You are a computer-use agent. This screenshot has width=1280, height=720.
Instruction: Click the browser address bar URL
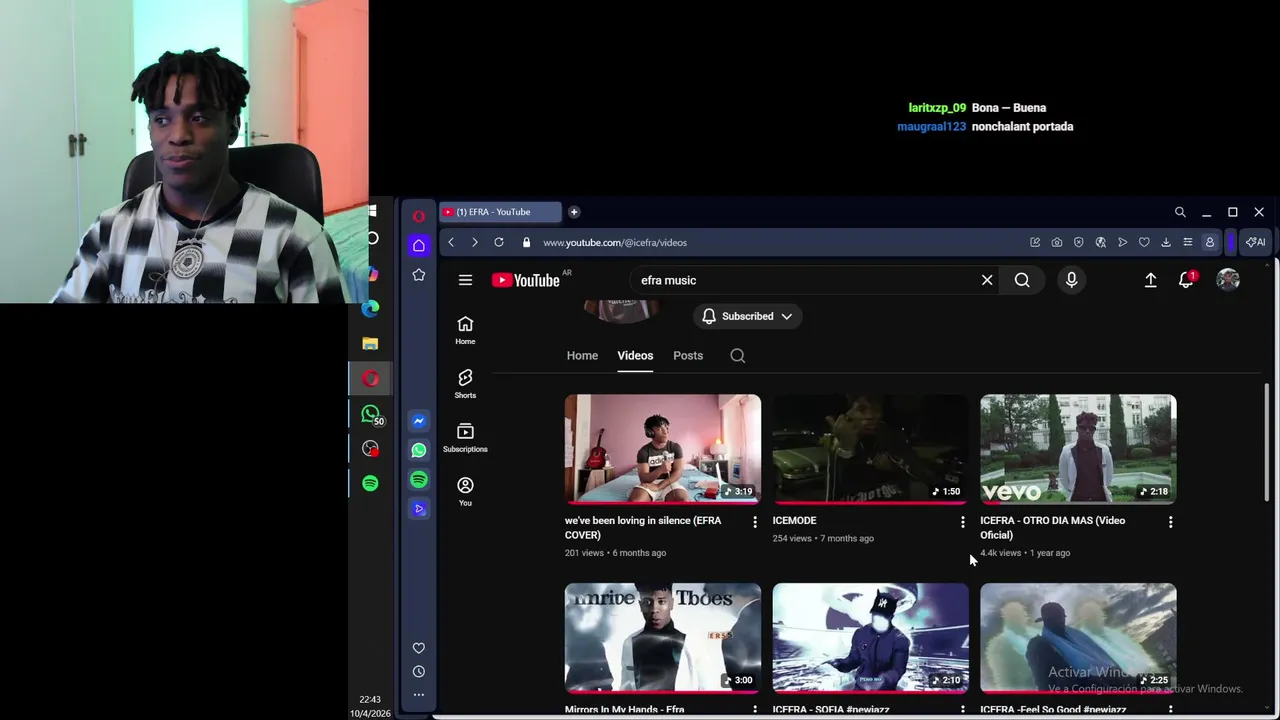tap(615, 242)
